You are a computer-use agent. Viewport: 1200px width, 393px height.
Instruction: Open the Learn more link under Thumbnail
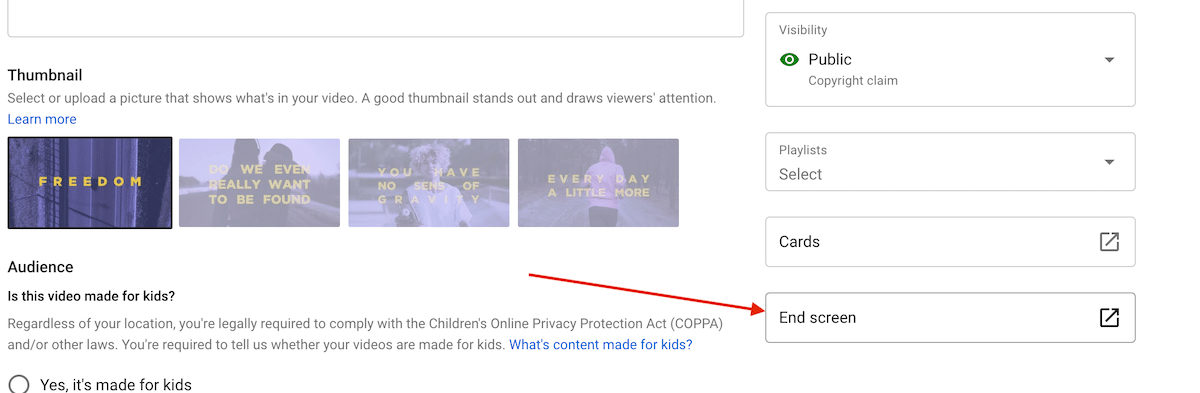click(42, 119)
